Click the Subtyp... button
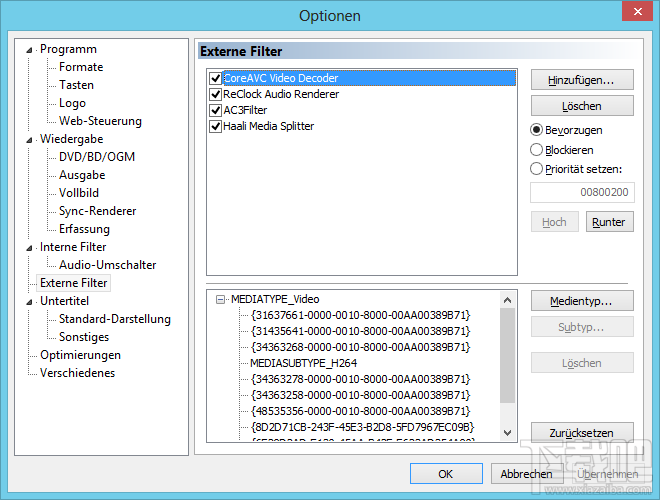Image resolution: width=660 pixels, height=500 pixels. pos(582,327)
